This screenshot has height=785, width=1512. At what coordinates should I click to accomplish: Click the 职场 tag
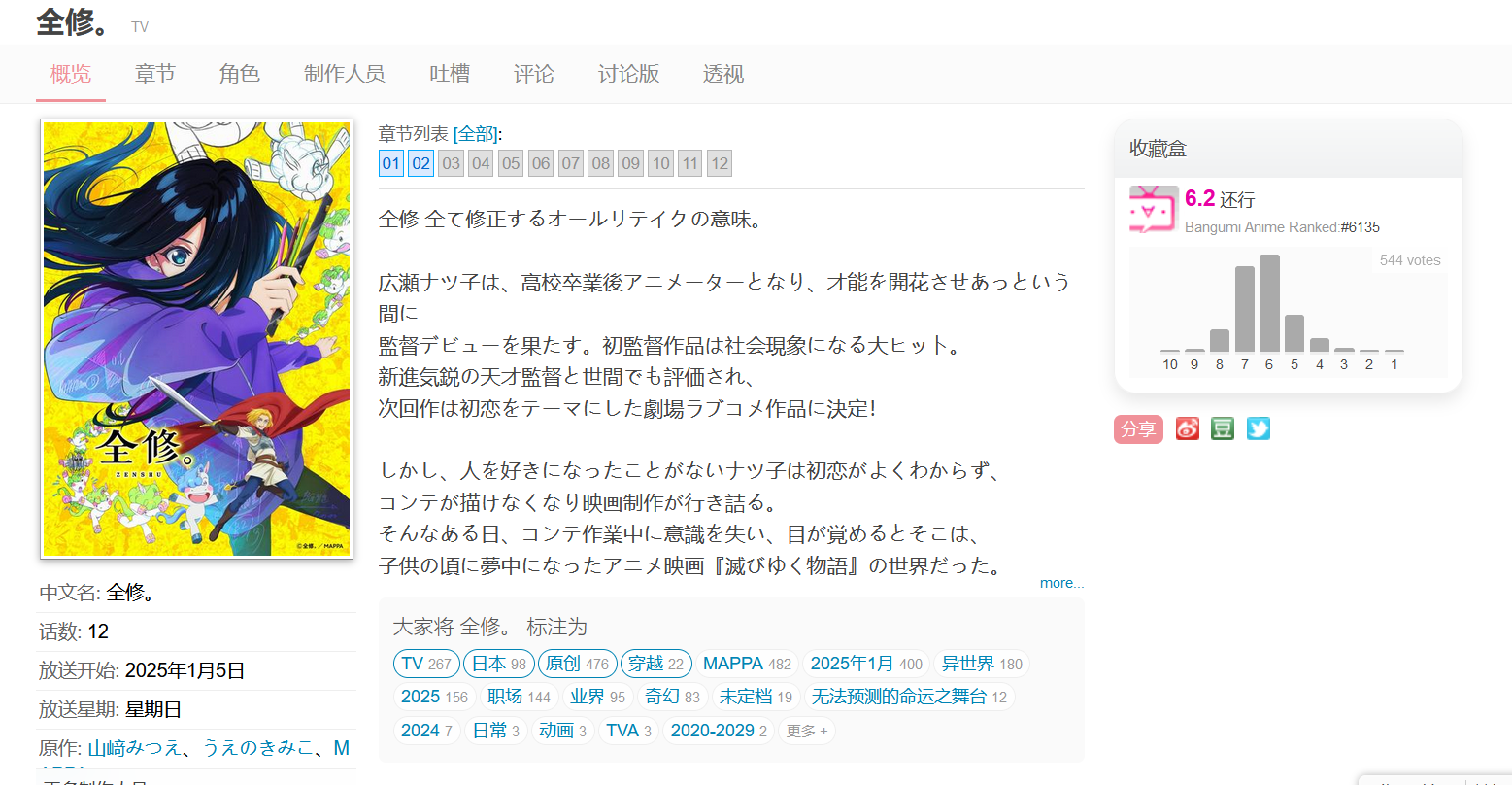(x=519, y=697)
